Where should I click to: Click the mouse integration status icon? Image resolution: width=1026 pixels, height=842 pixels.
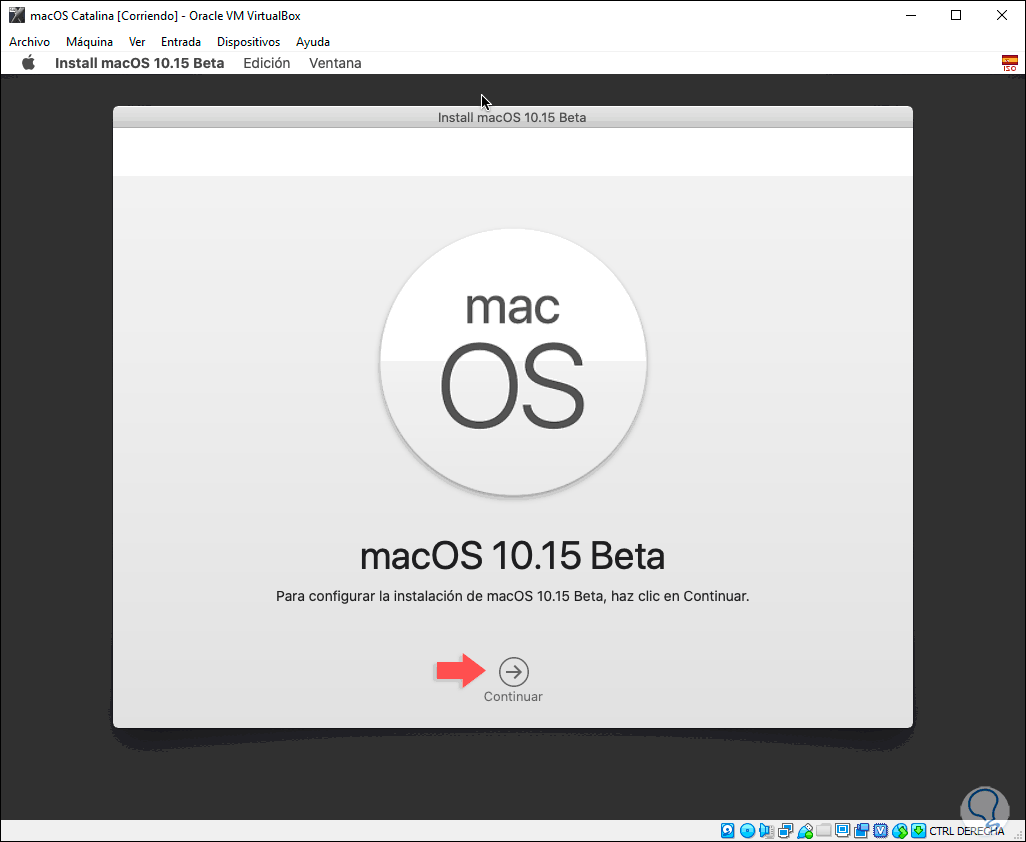coord(900,831)
